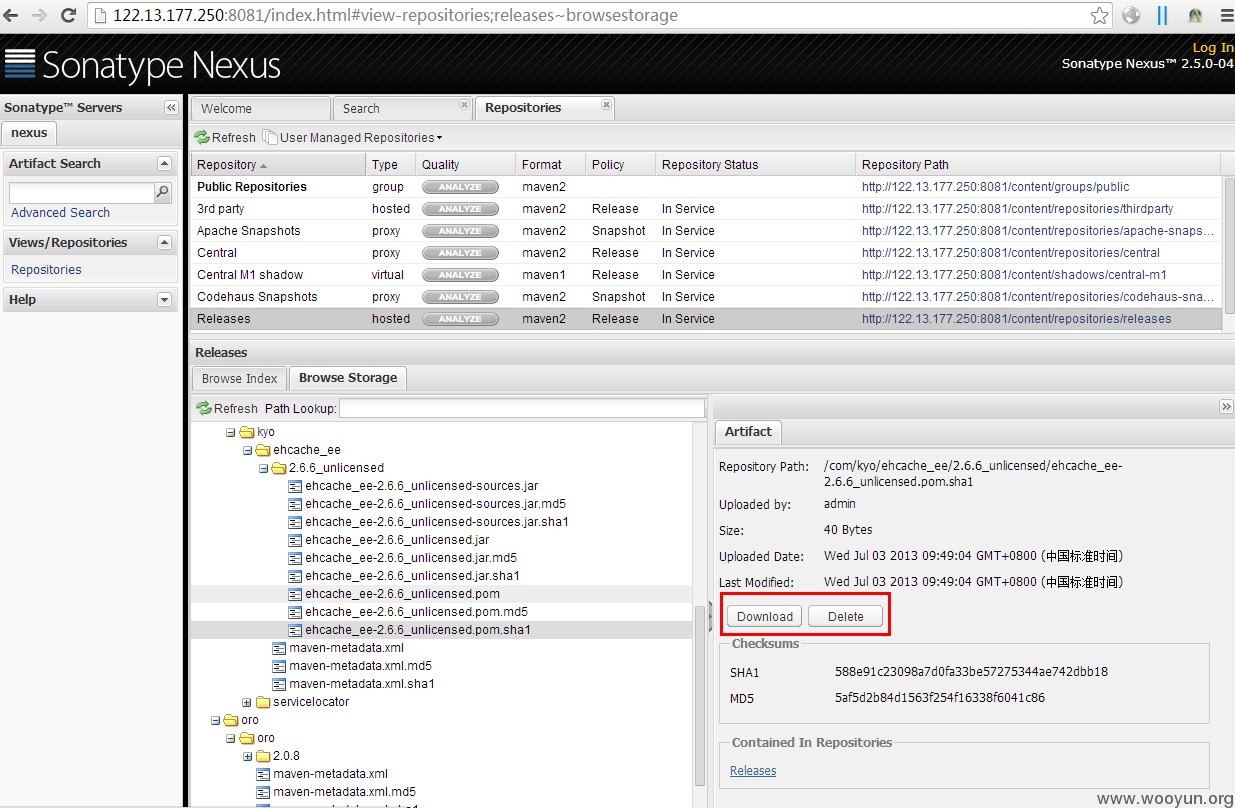
Task: Click ANALYZE for Central repository
Action: 460,253
